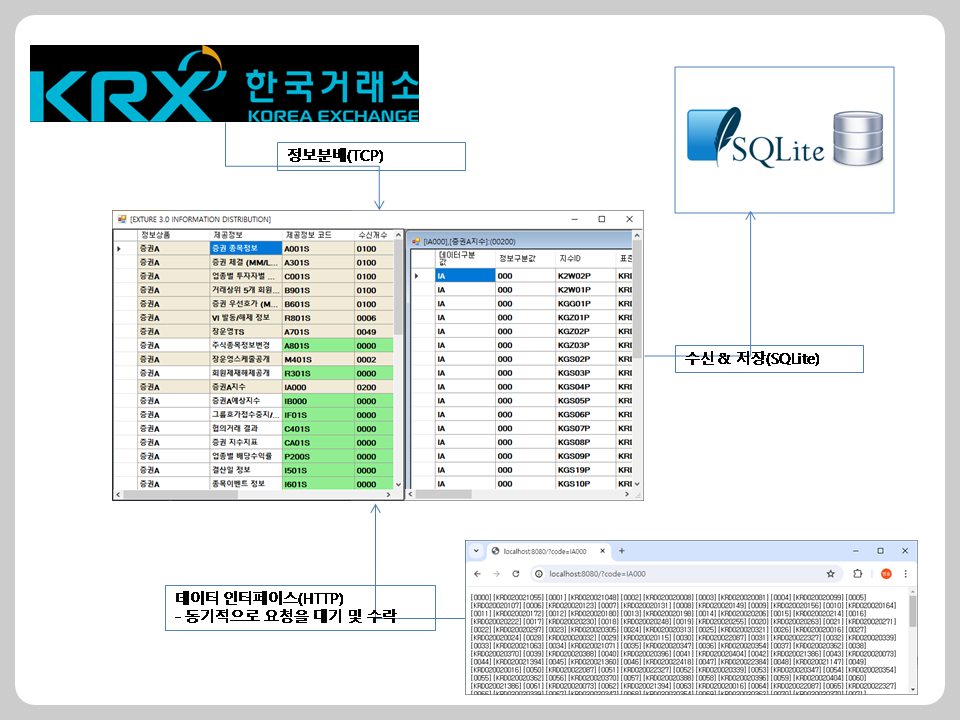Click the browser forward arrow
960x720 pixels.
click(497, 574)
